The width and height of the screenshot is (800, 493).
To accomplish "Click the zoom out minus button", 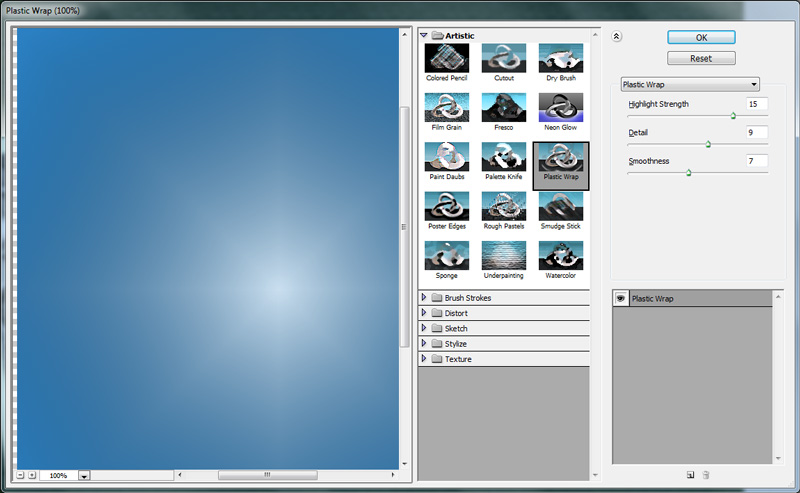I will pos(21,475).
